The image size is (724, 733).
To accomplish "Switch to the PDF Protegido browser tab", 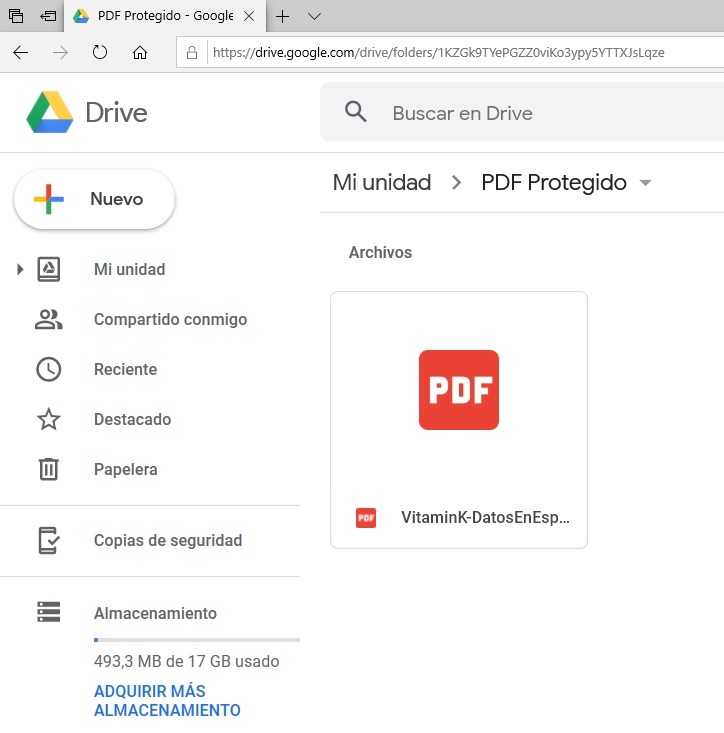I will (x=164, y=17).
